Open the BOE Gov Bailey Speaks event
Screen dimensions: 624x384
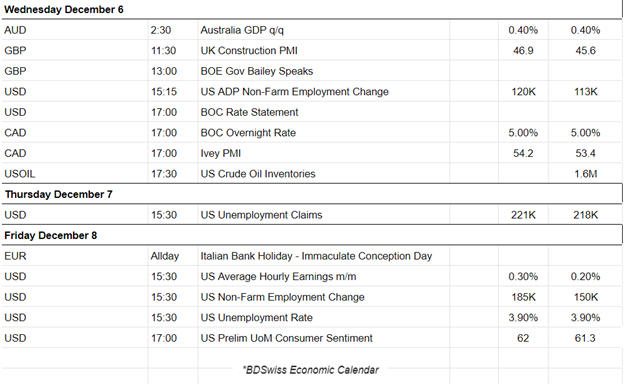coord(257,71)
